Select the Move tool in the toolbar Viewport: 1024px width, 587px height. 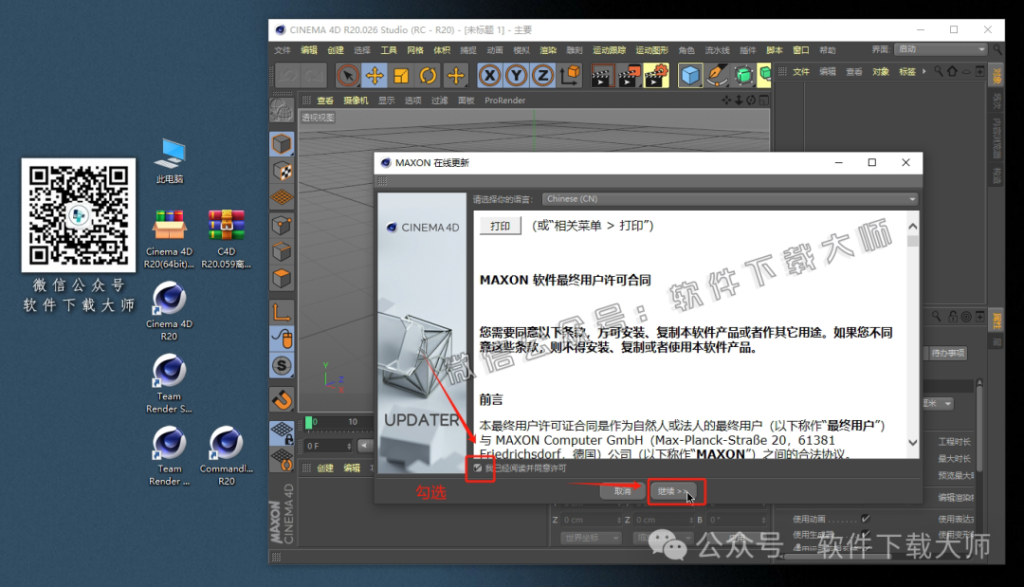click(375, 74)
